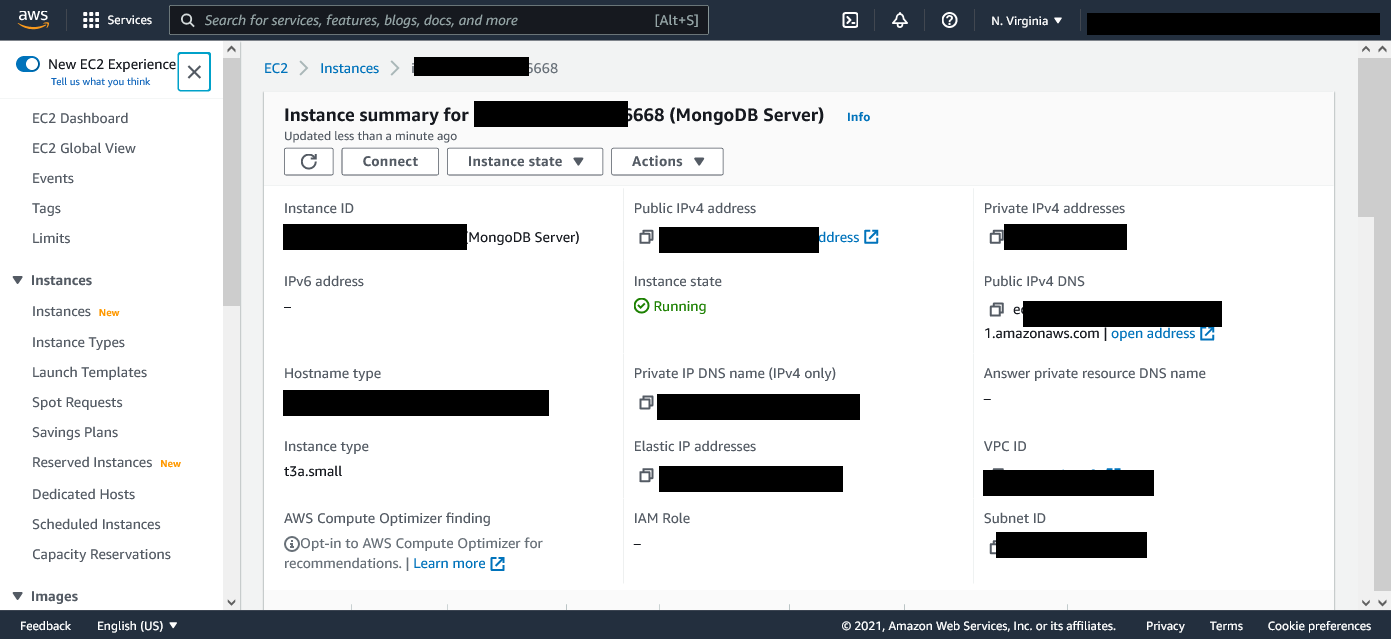Click Instances breadcrumb link
Screen dimensions: 1391x639
349,68
